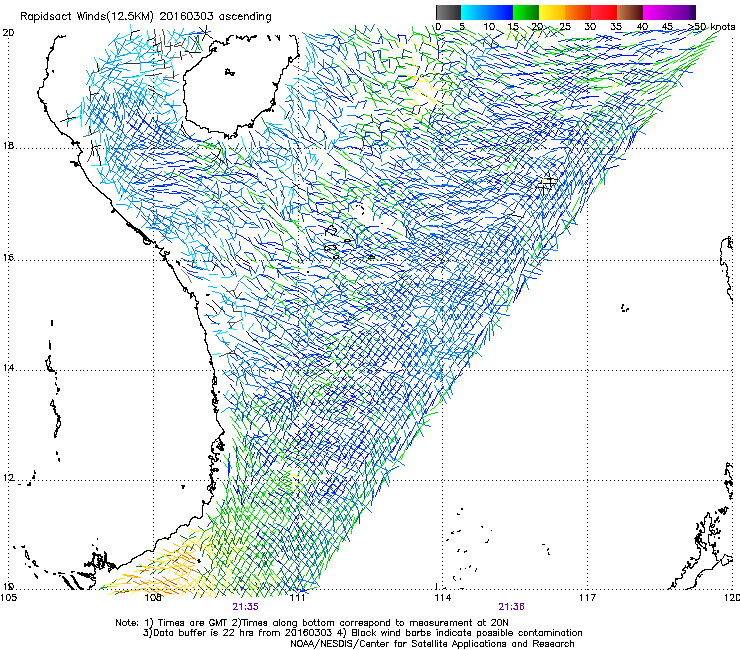
Task: Click the red 30–35 knots legend swatch
Action: 604,12
